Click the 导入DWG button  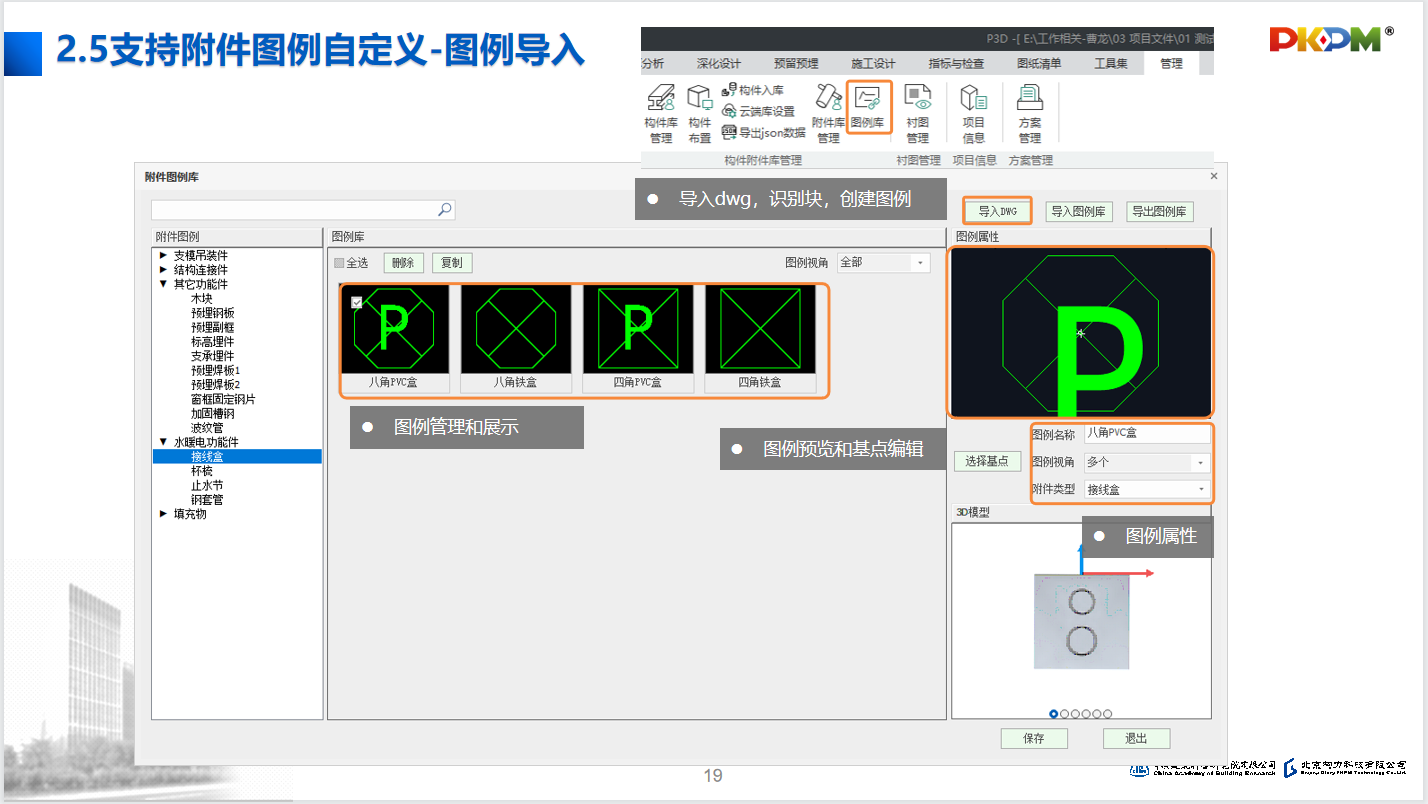click(x=997, y=211)
